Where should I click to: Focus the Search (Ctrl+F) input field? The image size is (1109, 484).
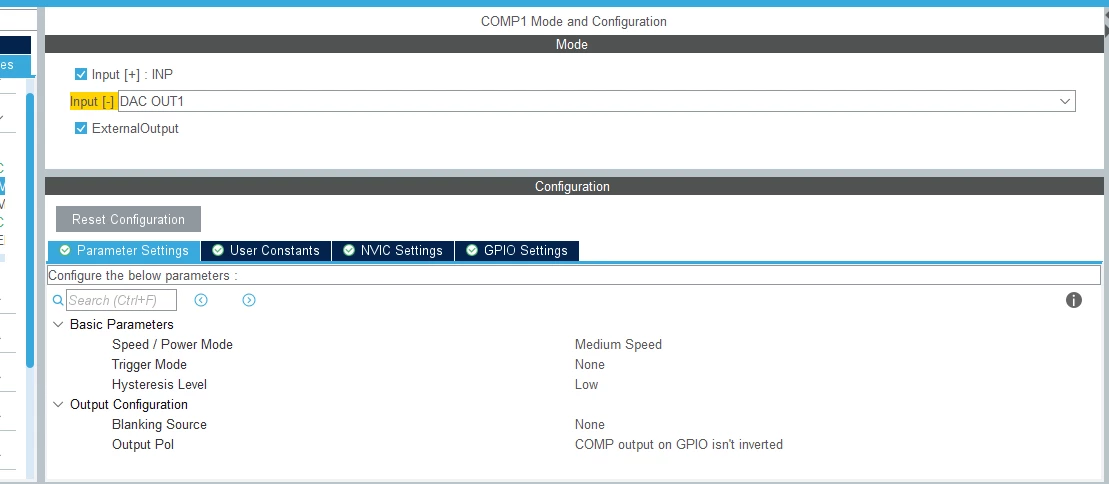click(x=122, y=300)
